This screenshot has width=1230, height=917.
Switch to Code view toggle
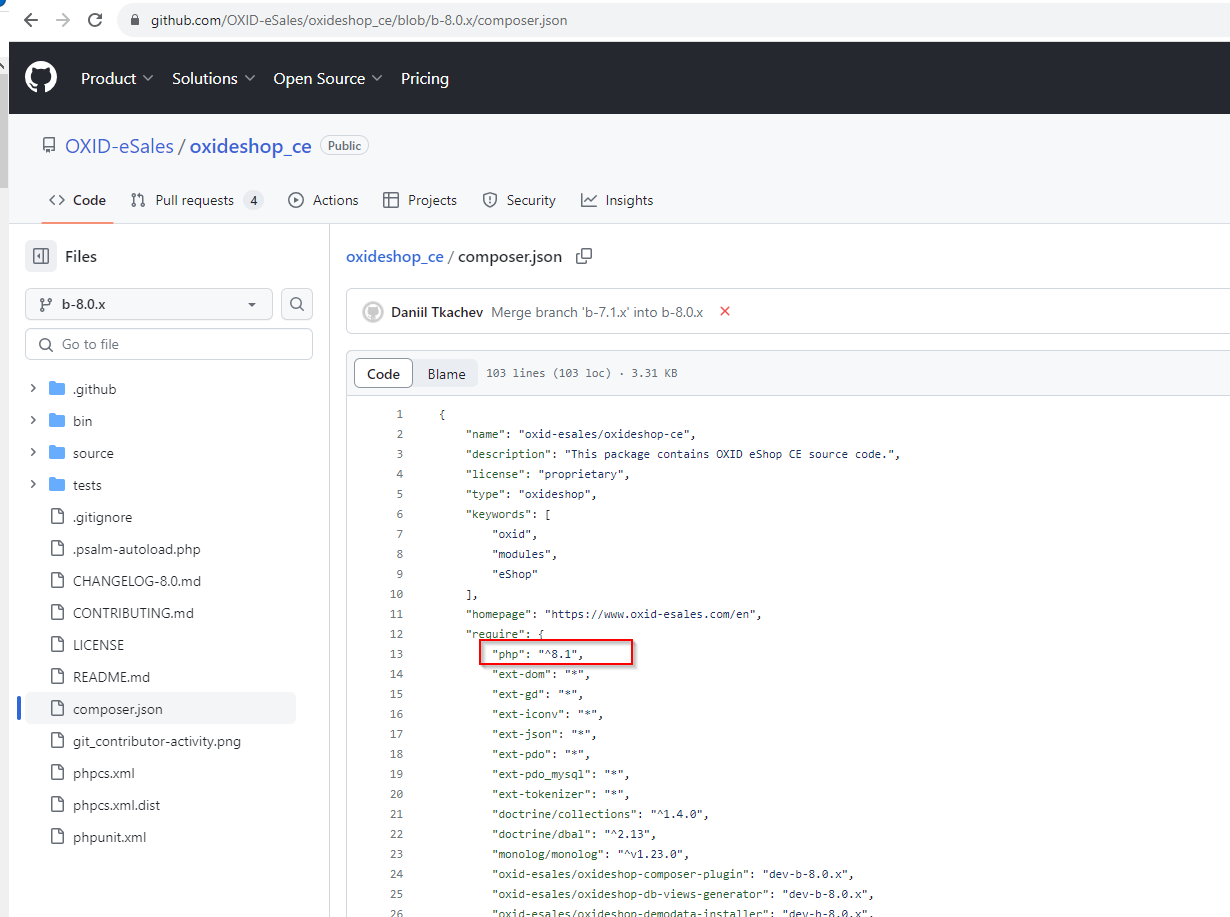(x=383, y=374)
